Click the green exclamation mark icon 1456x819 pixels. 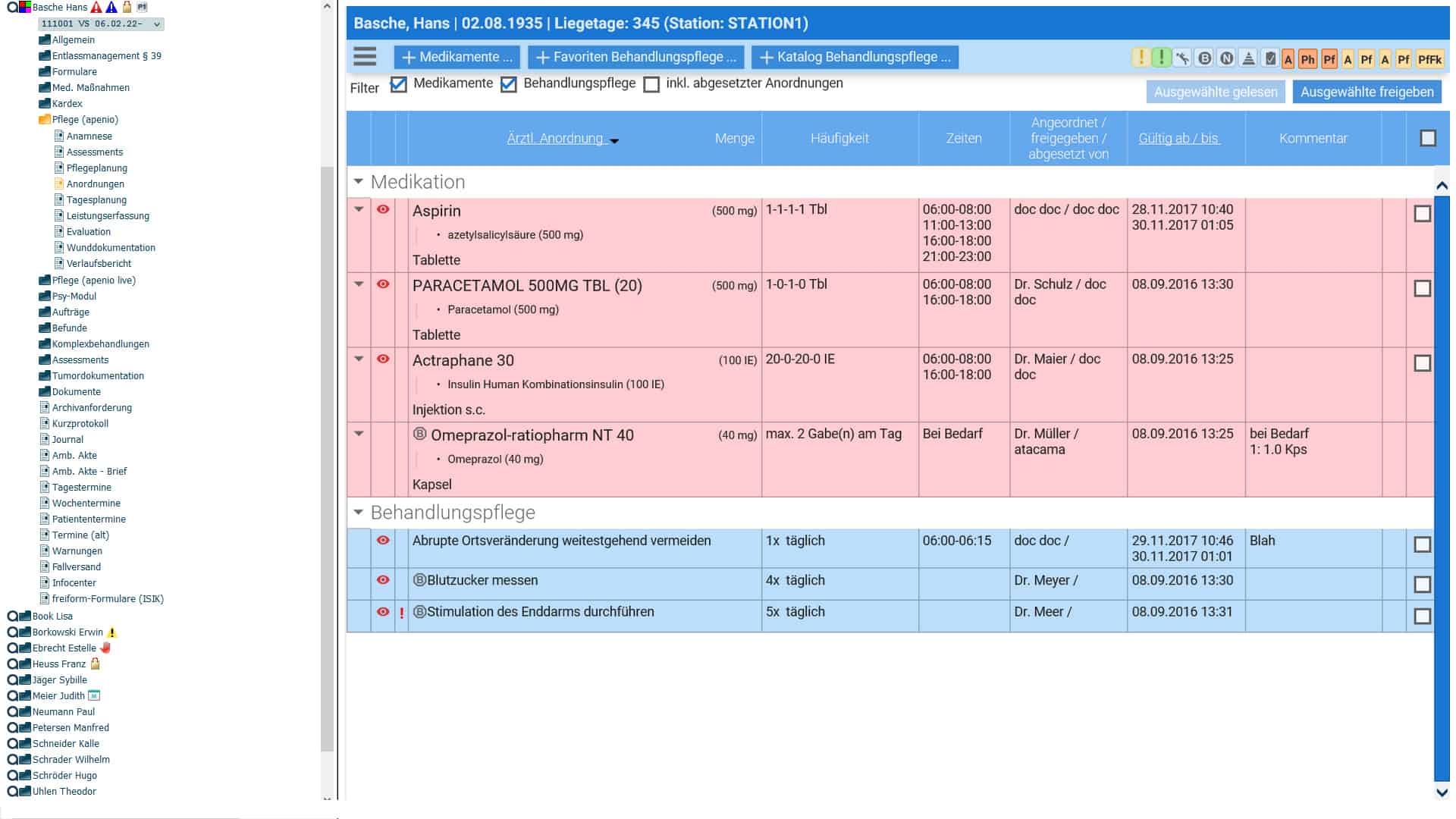[1161, 58]
